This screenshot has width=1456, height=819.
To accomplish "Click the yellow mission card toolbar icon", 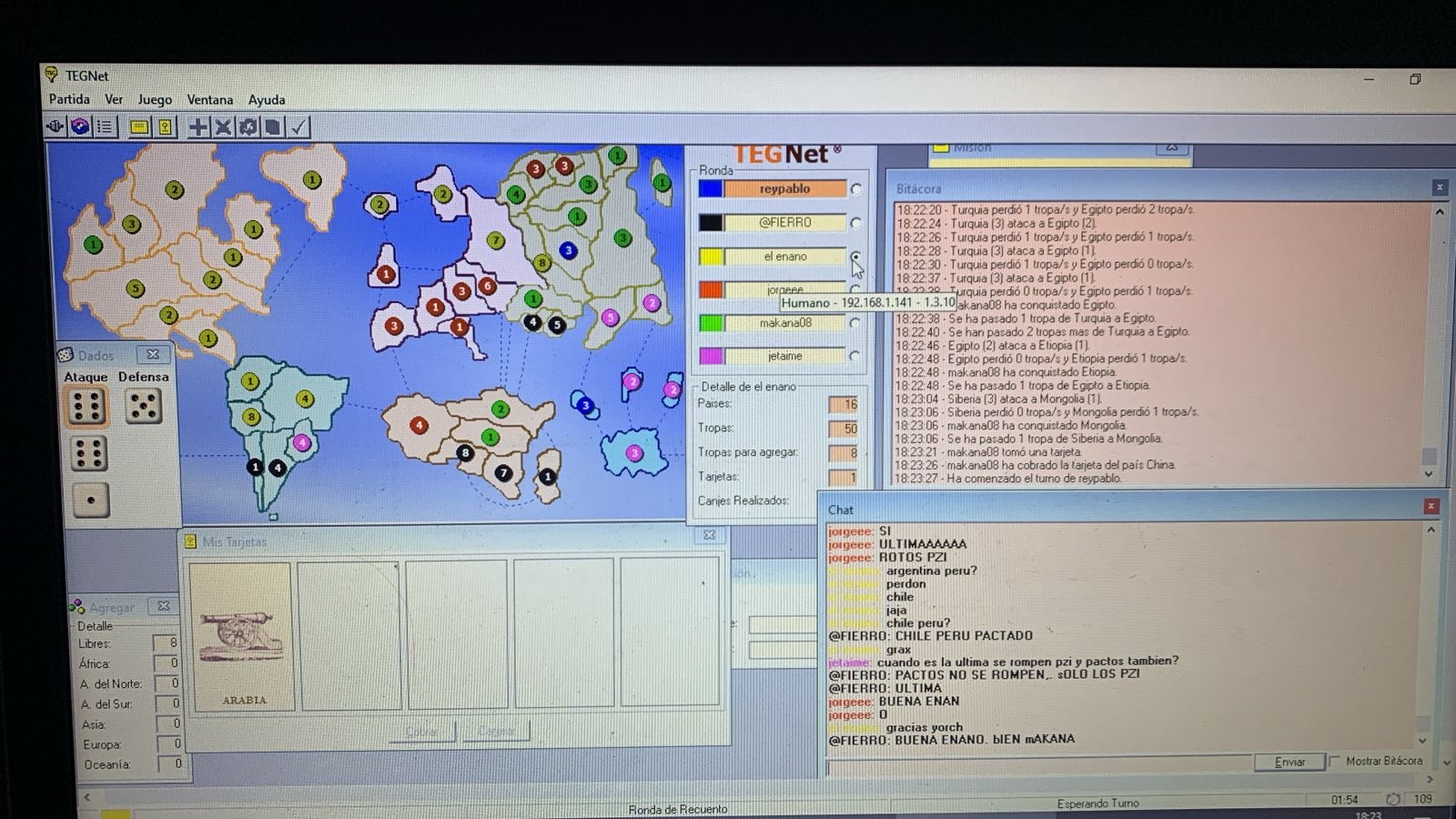I will [x=139, y=127].
